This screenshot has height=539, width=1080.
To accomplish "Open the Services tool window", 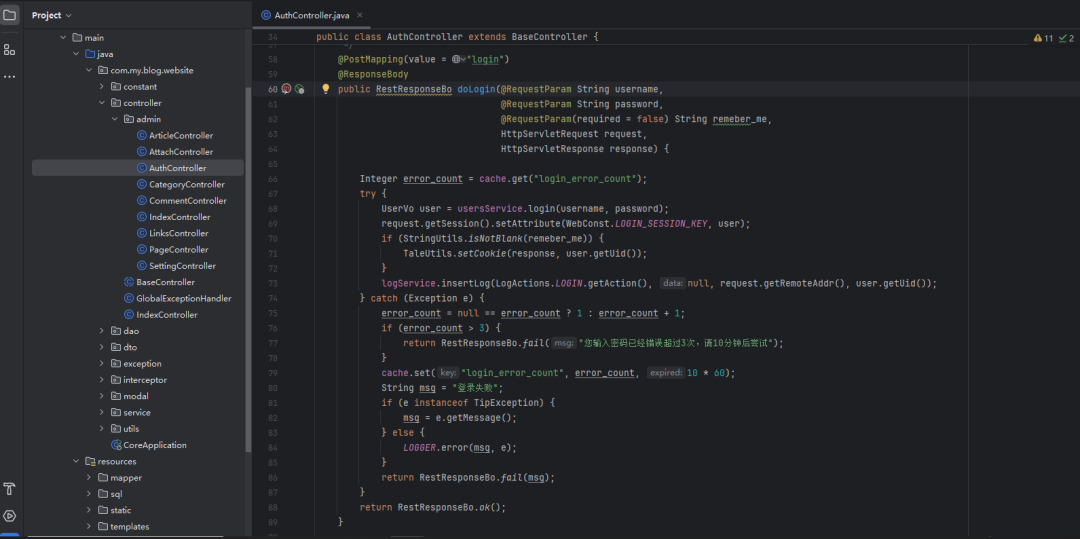I will 10,516.
